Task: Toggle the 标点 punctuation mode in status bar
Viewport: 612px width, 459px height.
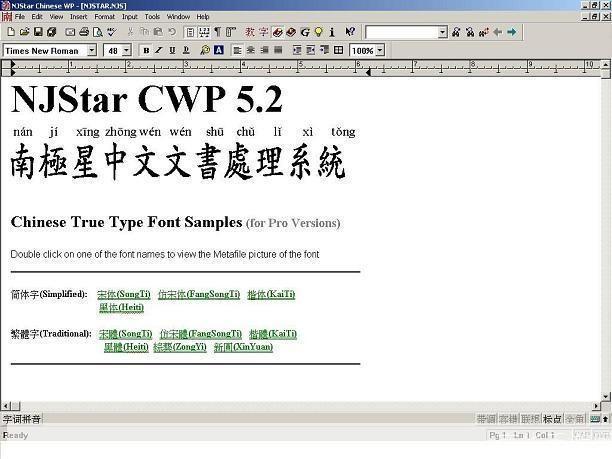Action: tap(552, 419)
